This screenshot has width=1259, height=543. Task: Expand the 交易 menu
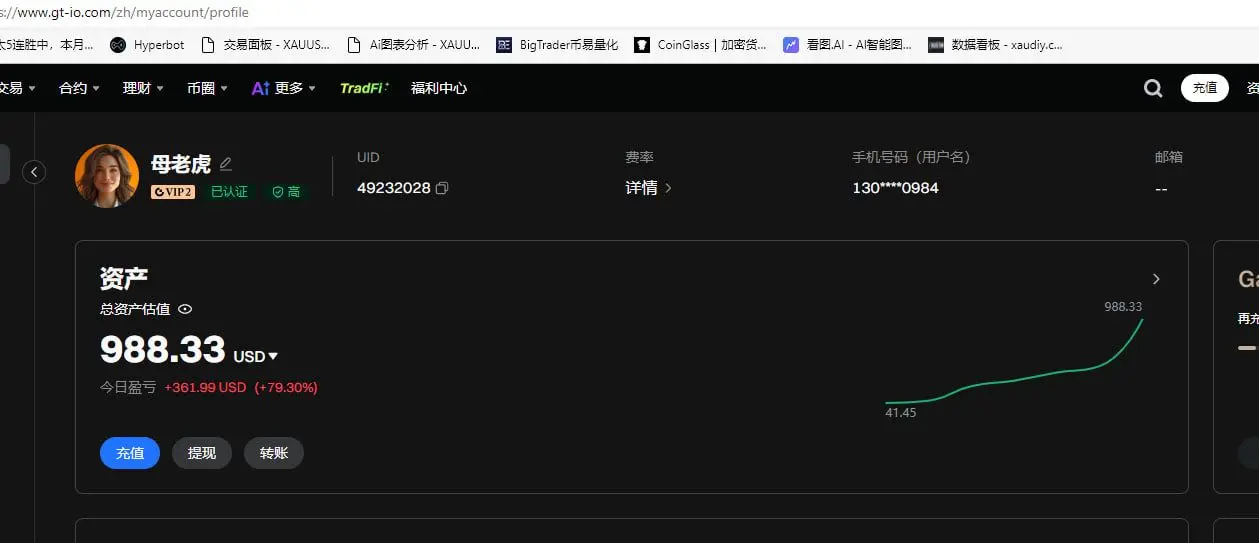[16, 88]
